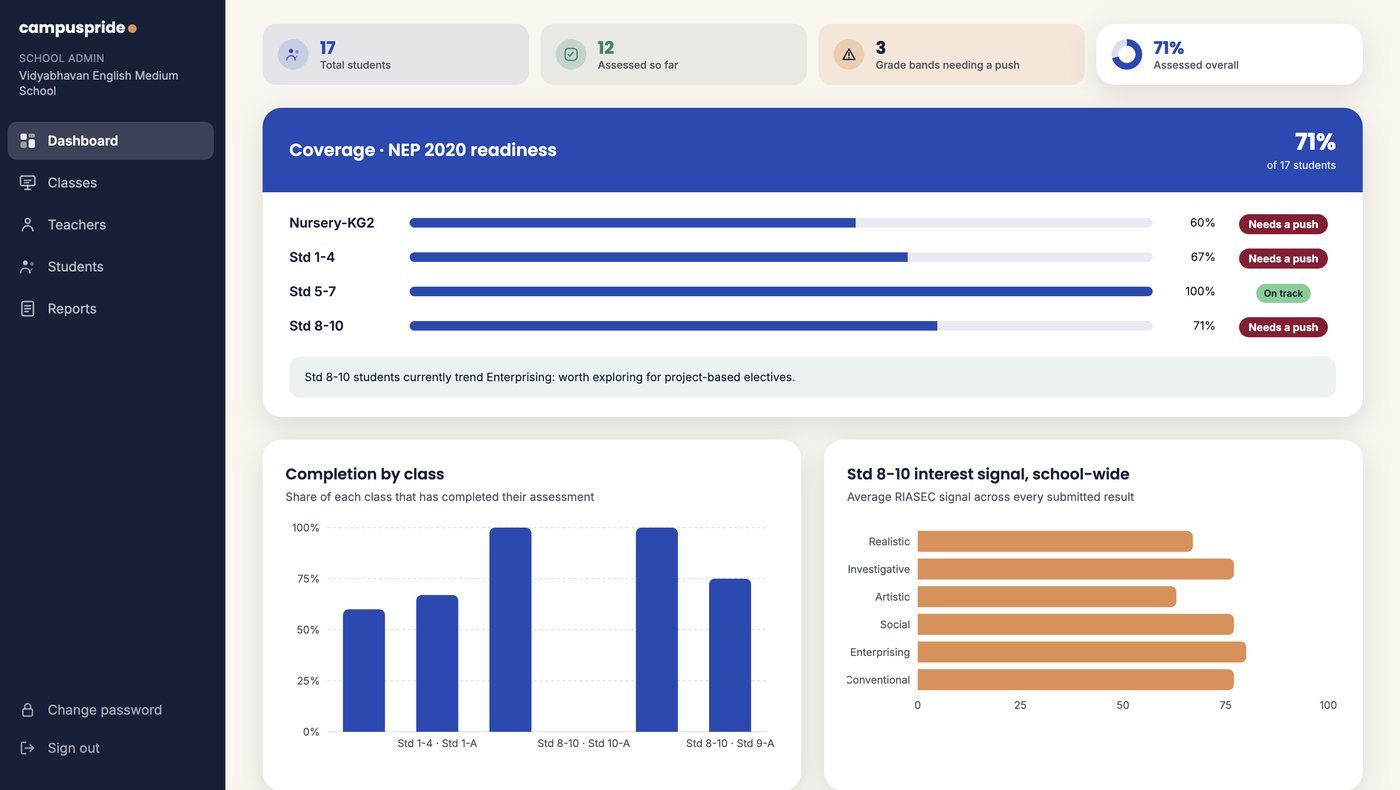
Task: Click the Average RIASEC signal subtitle
Action: 990,497
